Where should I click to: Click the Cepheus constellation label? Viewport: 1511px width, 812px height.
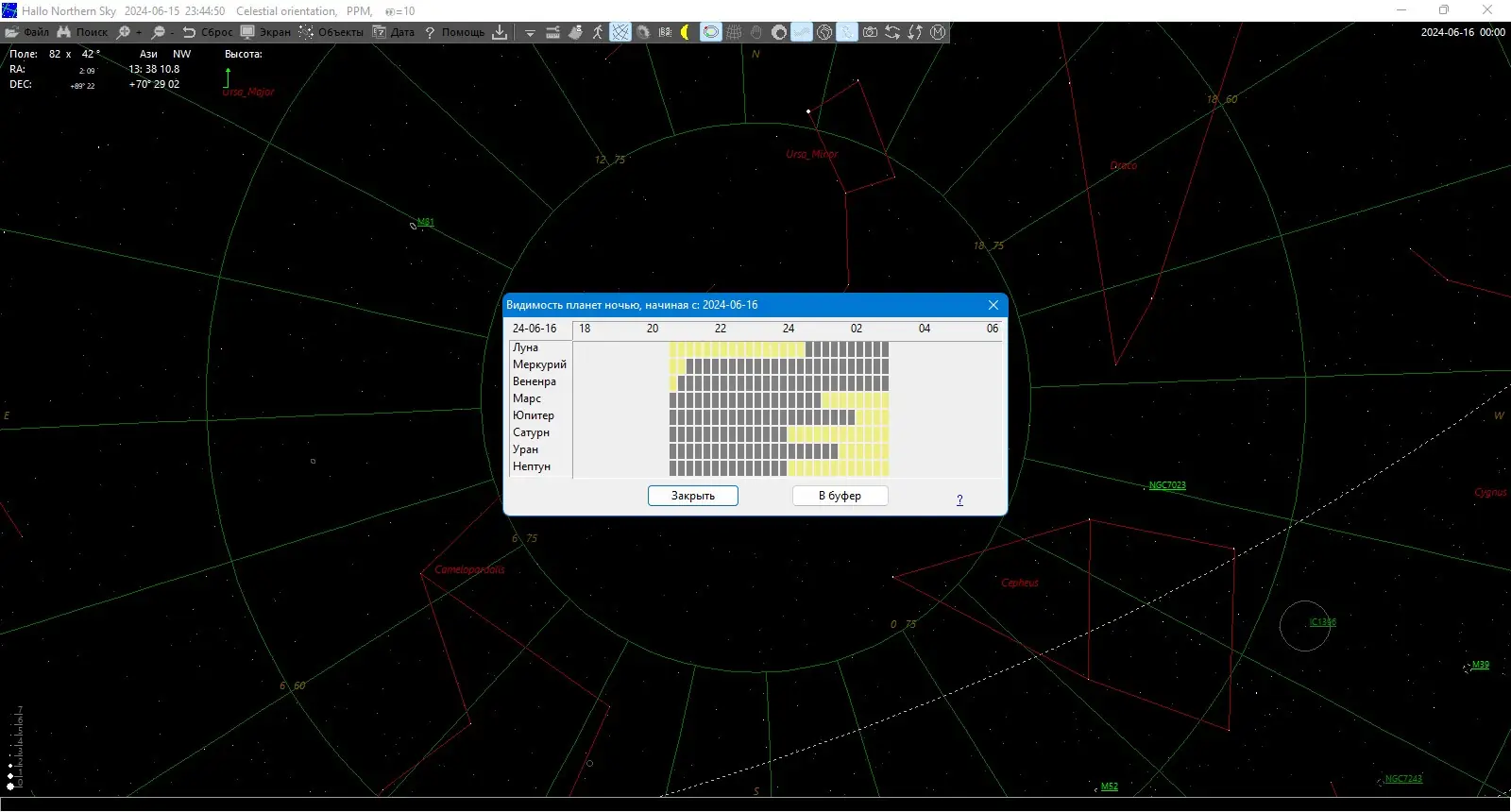coord(1020,583)
